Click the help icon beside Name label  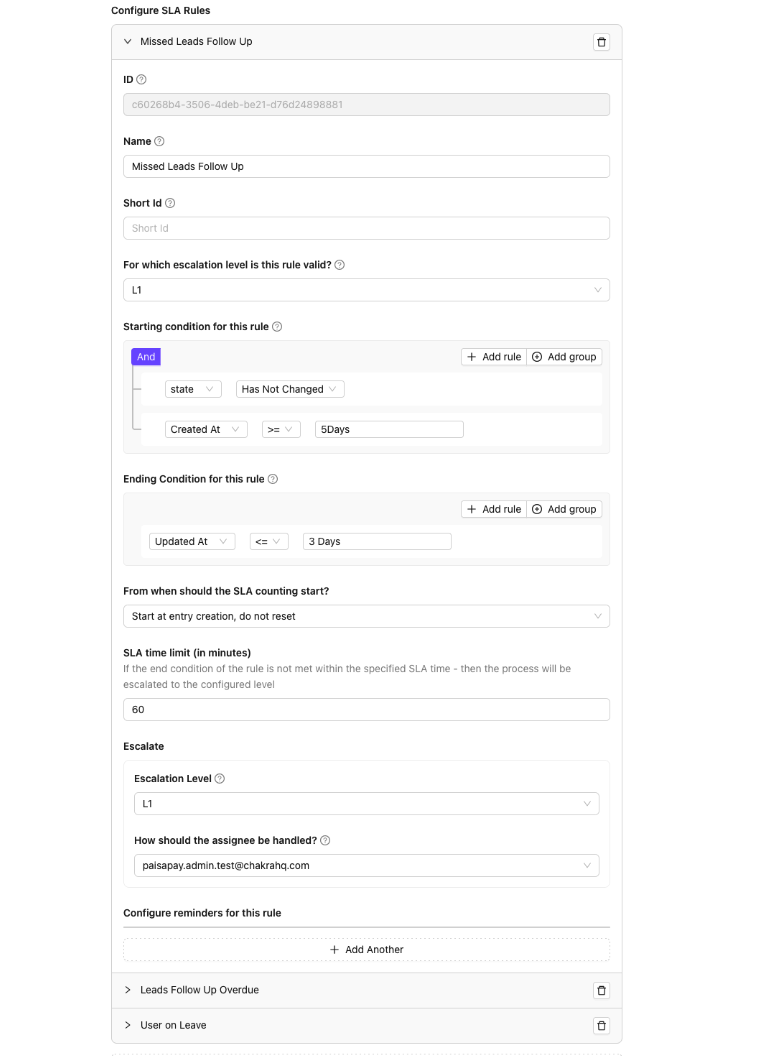[x=160, y=141]
